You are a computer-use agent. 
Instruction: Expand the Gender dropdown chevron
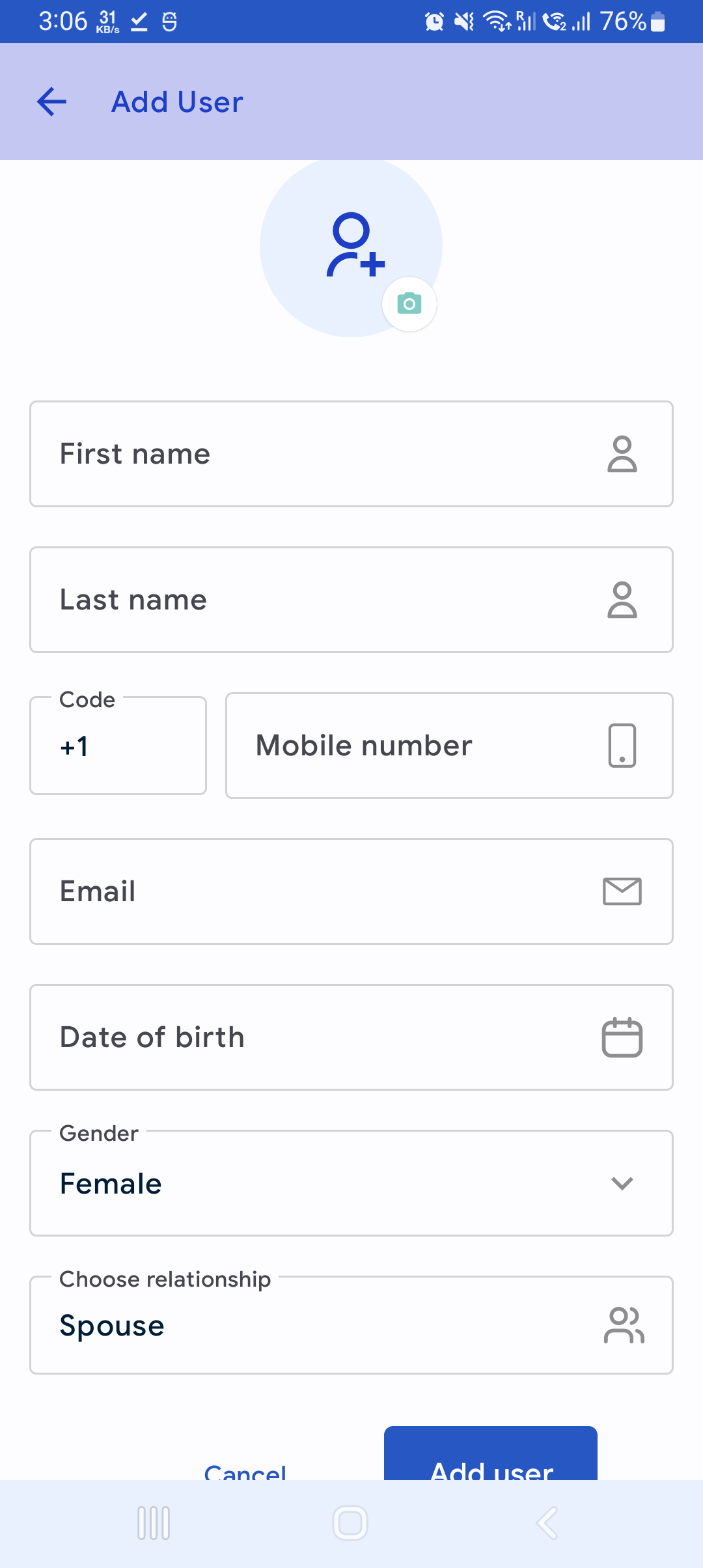(x=622, y=1183)
